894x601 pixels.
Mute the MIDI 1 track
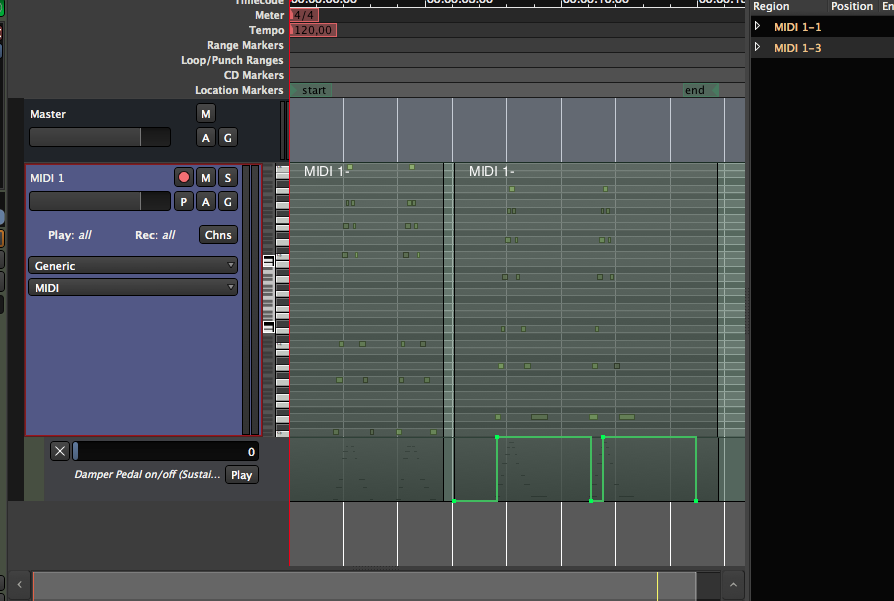206,178
